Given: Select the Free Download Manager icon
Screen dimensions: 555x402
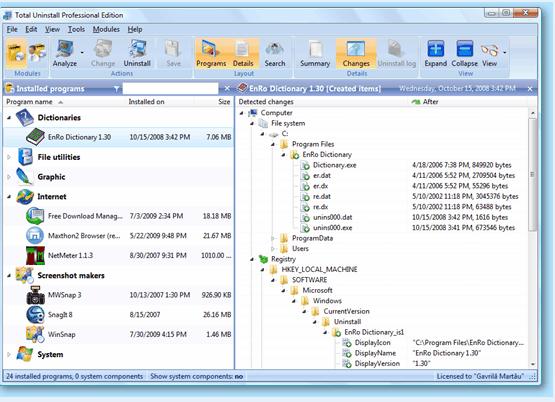Looking at the screenshot, I should pos(35,216).
